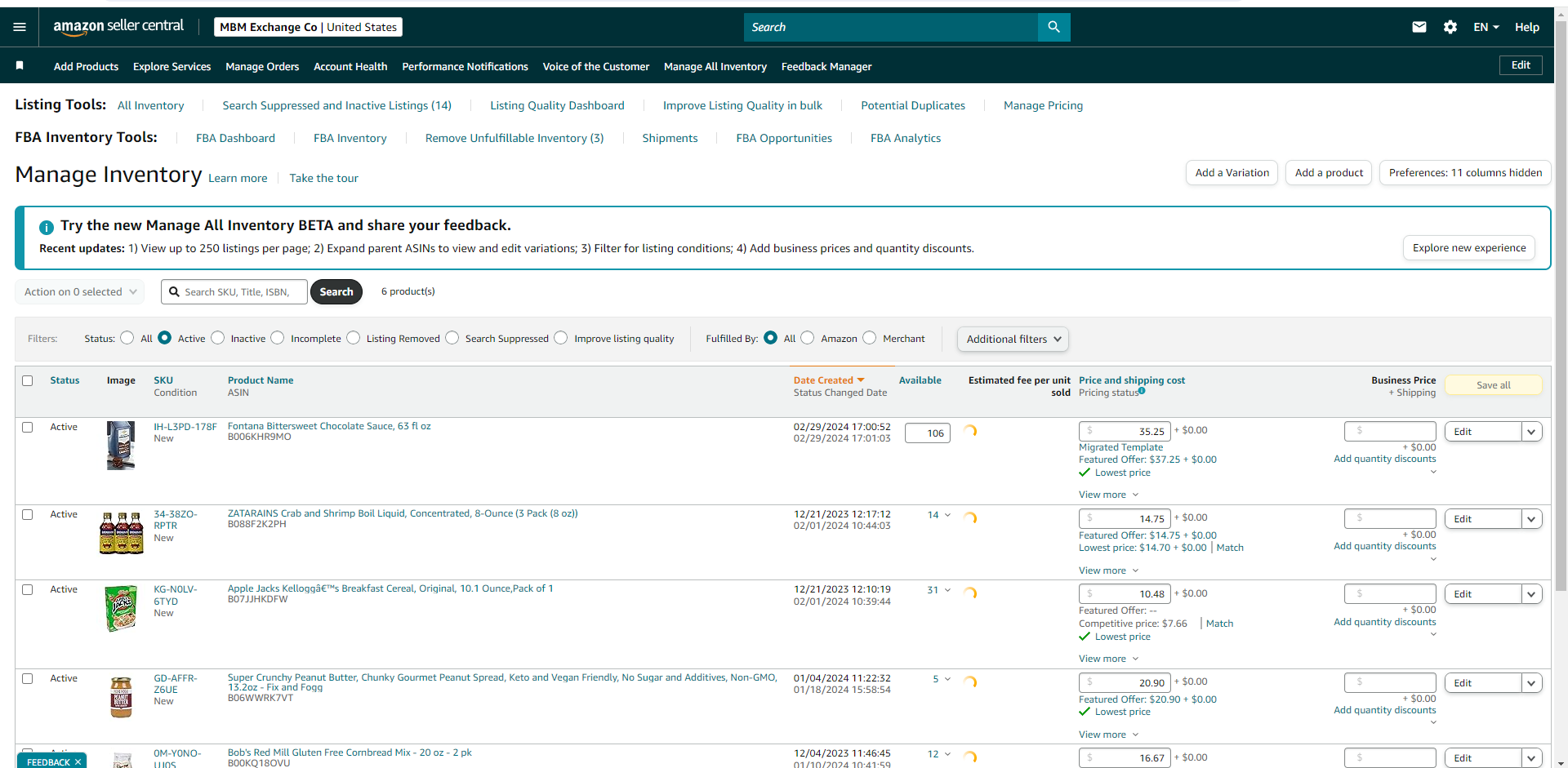Screen dimensions: 1568x768
Task: Close the FEEDBACK tab with X
Action: pyautogui.click(x=78, y=762)
